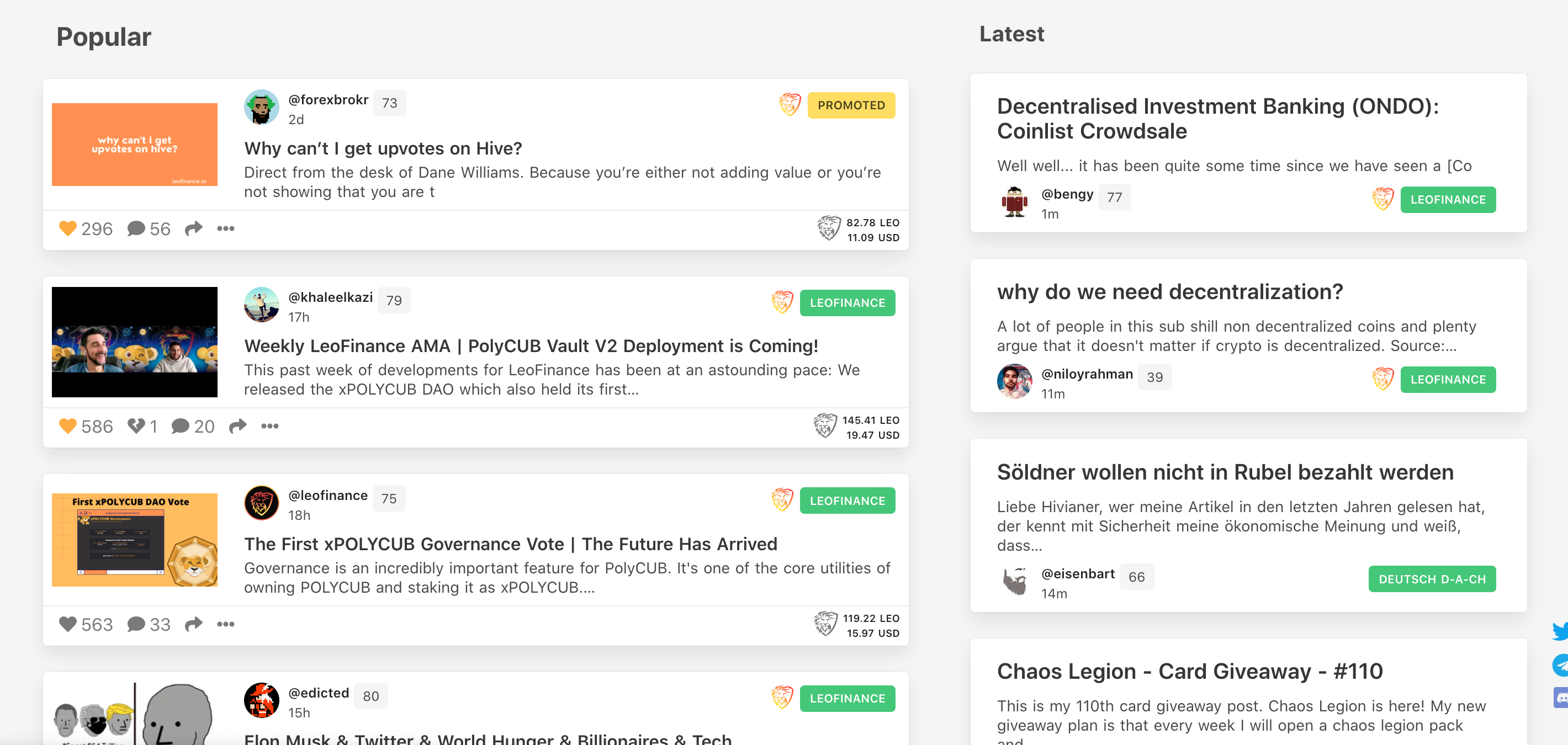This screenshot has width=1568, height=745.
Task: Click LEOFINANCE tag on niloyrahman's post
Action: click(1448, 380)
